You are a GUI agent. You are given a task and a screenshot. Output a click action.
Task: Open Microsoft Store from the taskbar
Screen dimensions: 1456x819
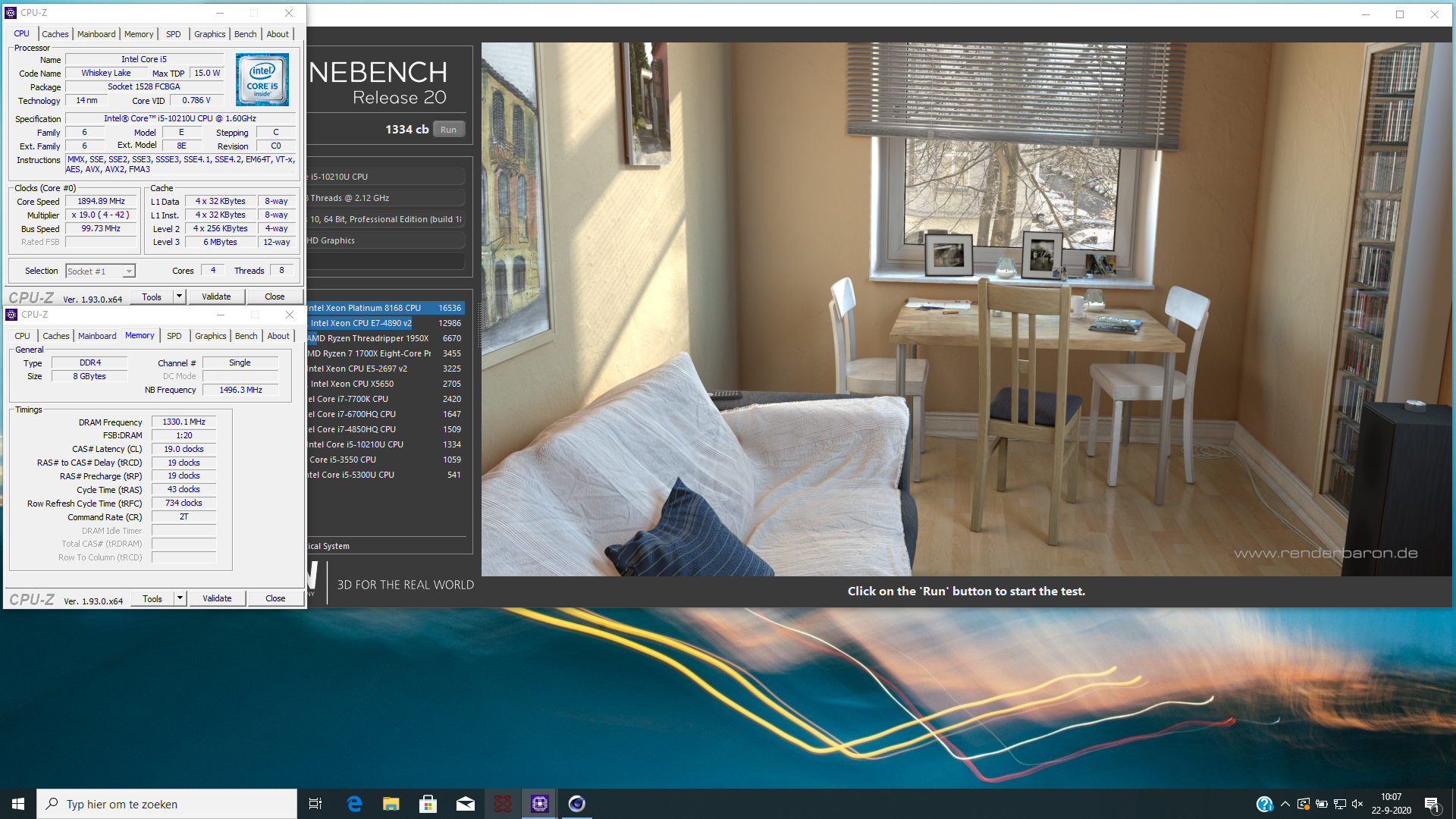pos(428,804)
